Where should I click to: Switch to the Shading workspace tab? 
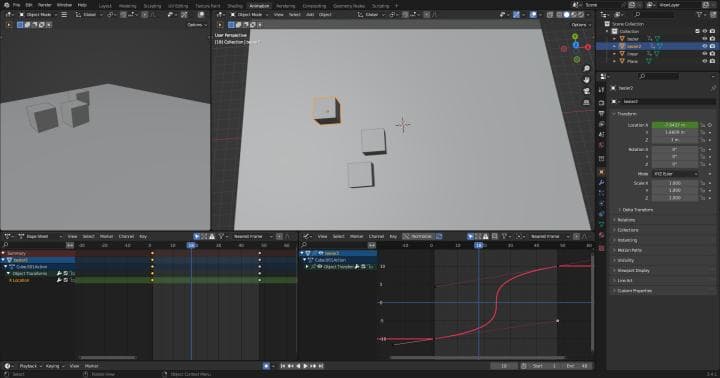235,6
